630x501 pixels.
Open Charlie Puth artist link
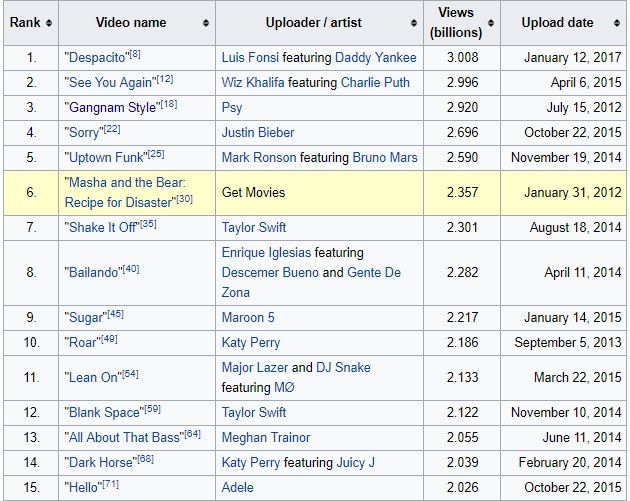pos(375,82)
